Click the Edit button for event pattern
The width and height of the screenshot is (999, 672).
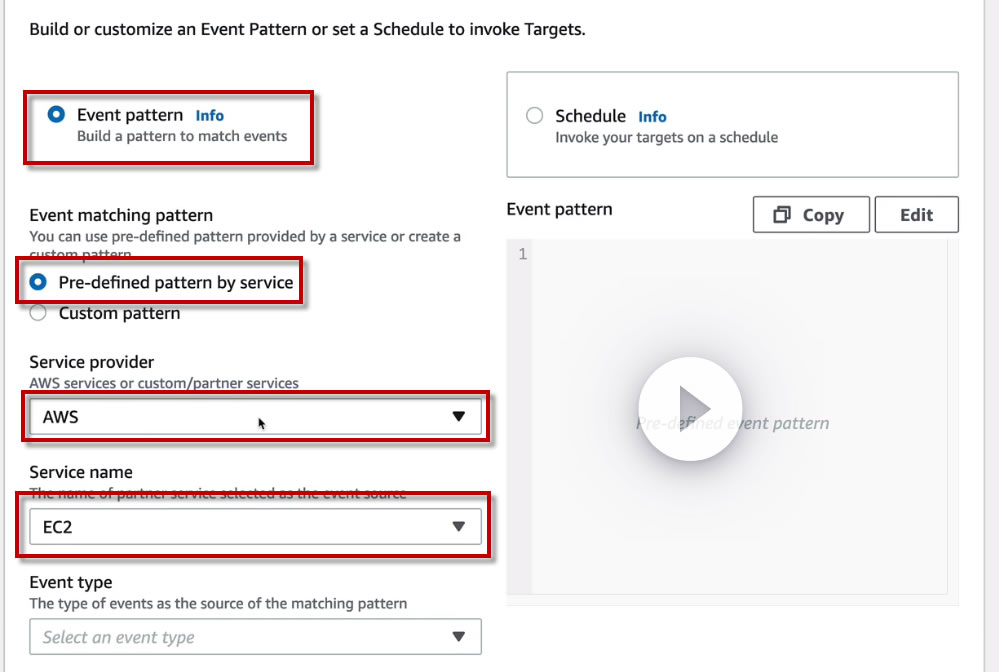[916, 215]
